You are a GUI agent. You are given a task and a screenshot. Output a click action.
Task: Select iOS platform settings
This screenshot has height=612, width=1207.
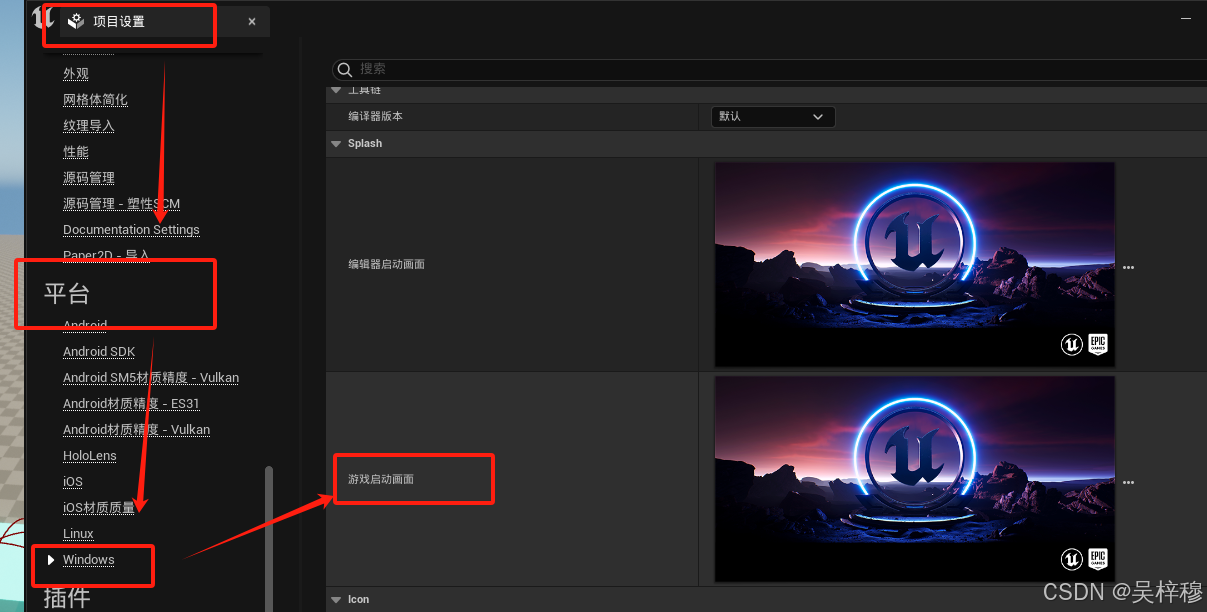tap(73, 482)
